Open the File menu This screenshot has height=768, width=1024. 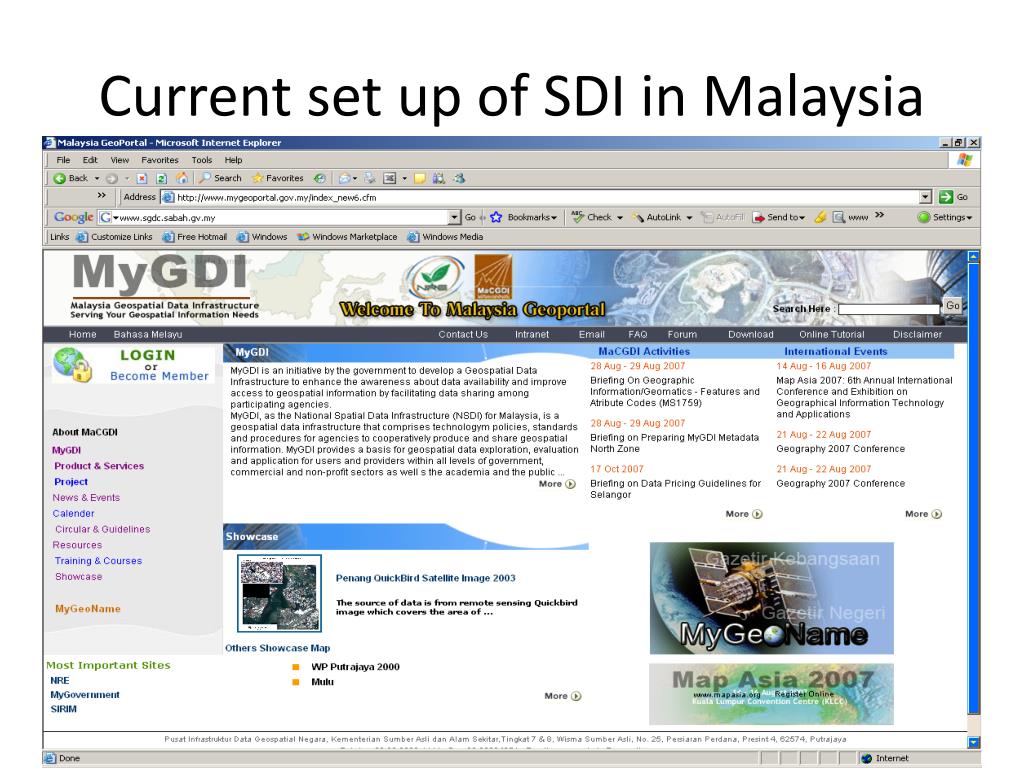63,159
